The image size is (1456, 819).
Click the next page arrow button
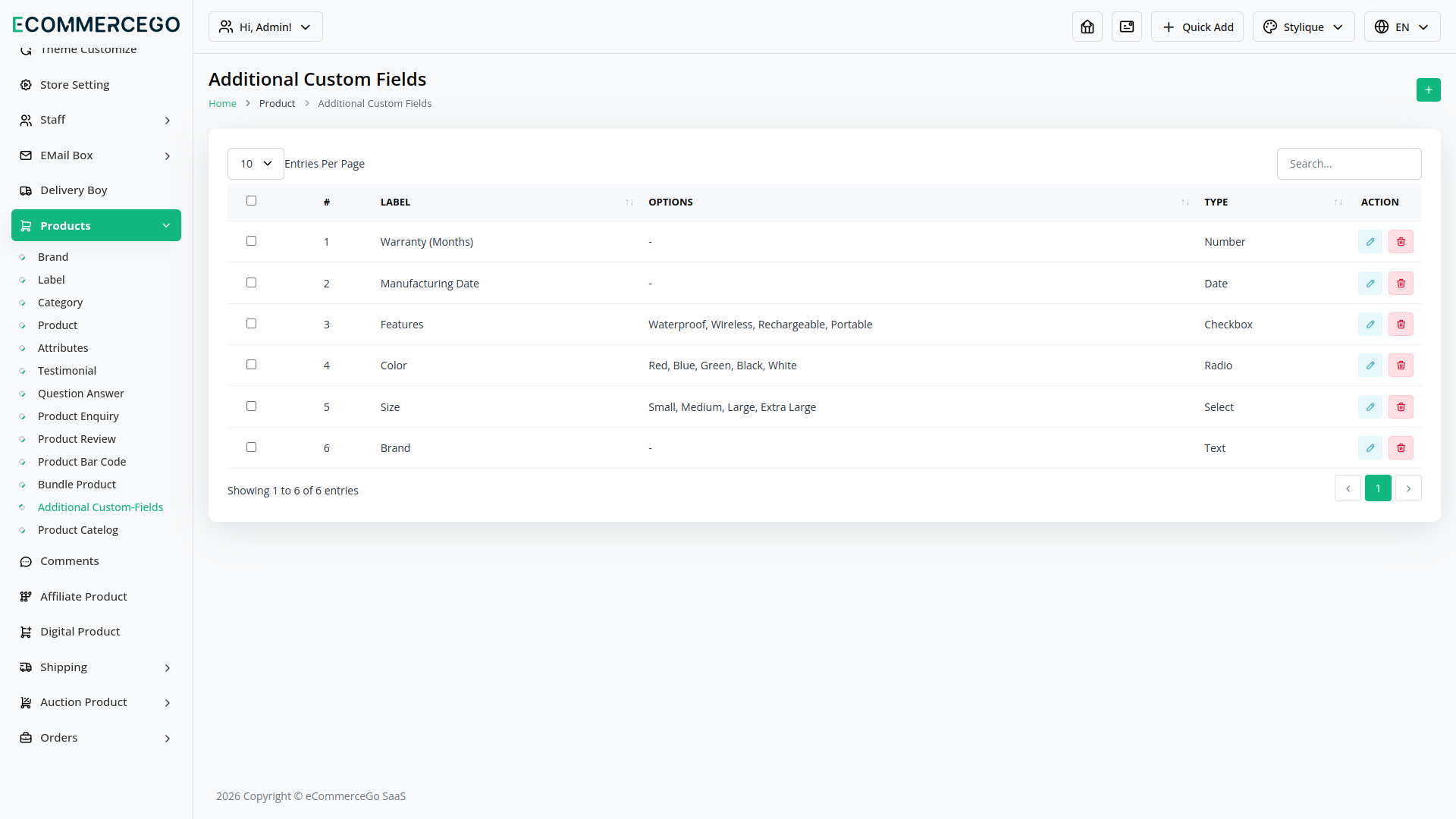pos(1408,488)
